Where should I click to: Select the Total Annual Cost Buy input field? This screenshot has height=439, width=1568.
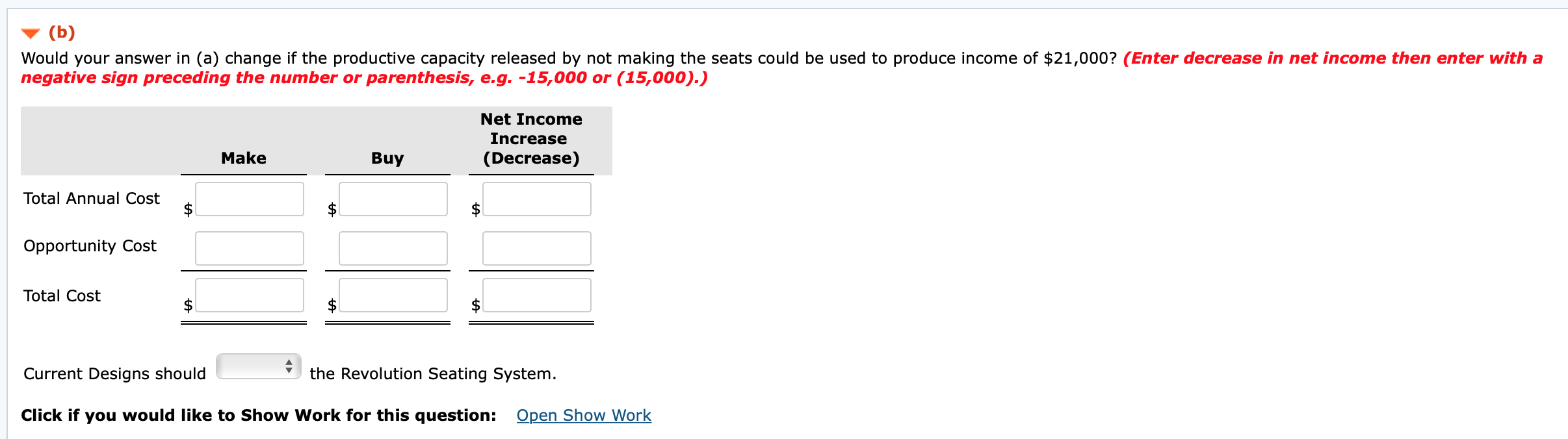tap(393, 199)
